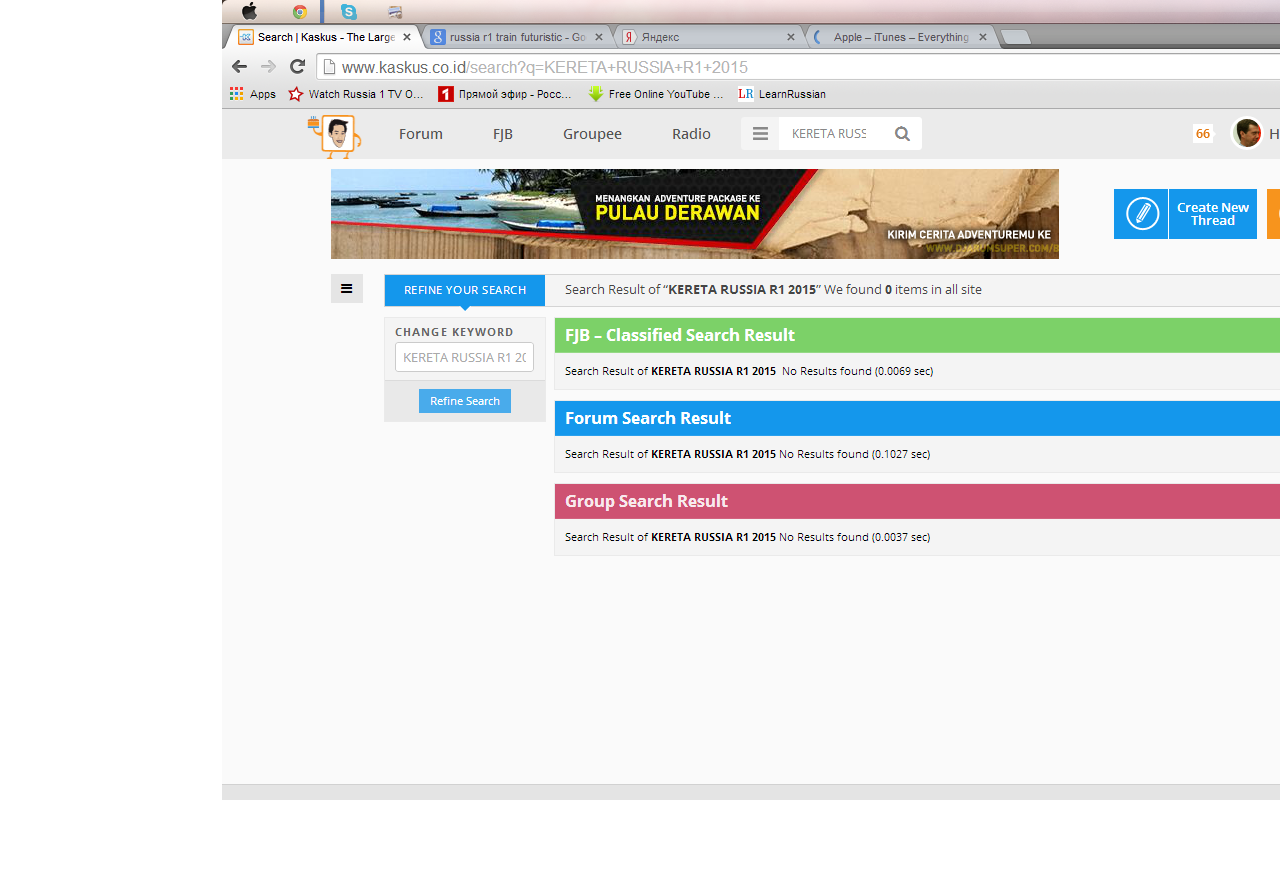Open Watch Russia 1 TV bookmark

[356, 94]
